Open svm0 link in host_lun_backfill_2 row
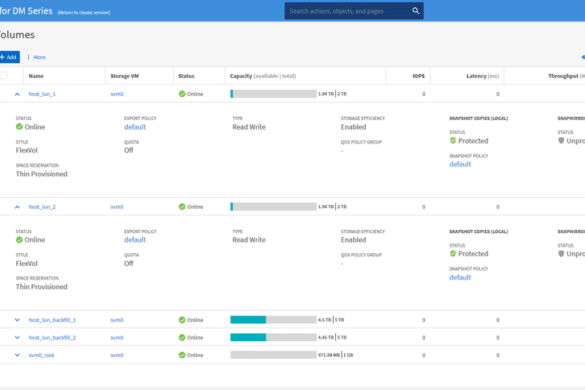 [x=117, y=337]
